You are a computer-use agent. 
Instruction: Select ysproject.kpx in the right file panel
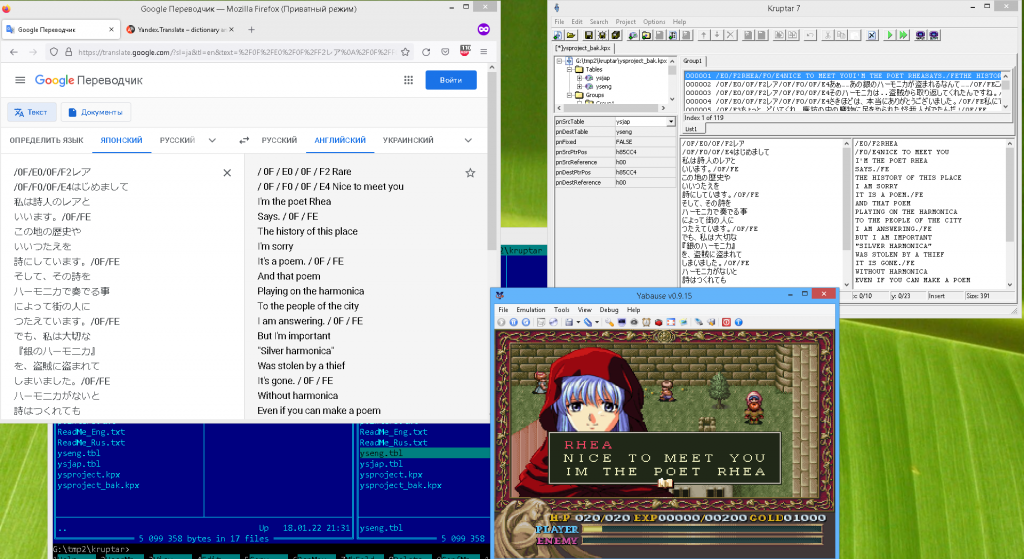pyautogui.click(x=391, y=475)
